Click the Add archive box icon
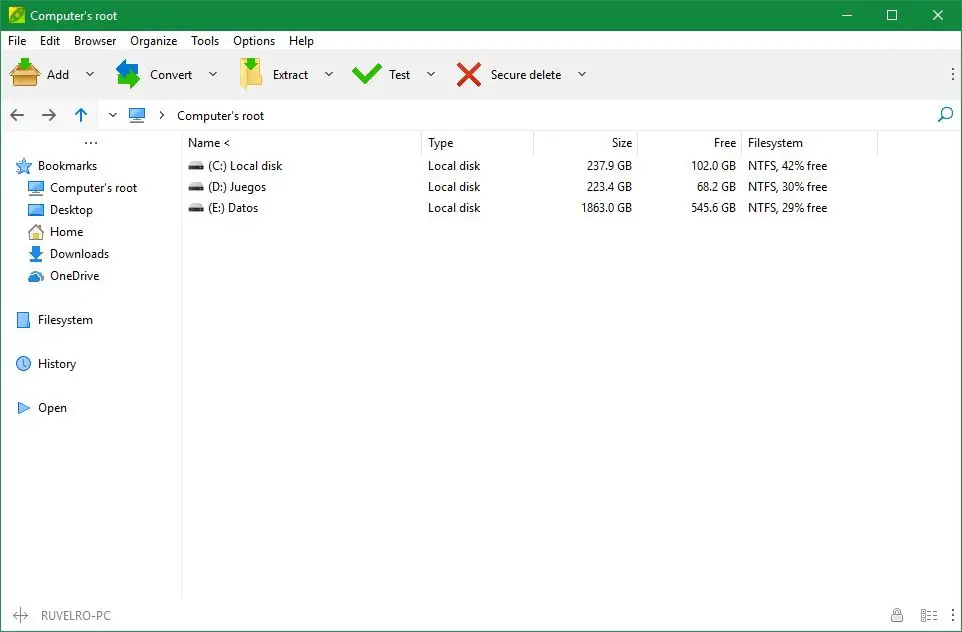This screenshot has width=962, height=632. coord(25,74)
